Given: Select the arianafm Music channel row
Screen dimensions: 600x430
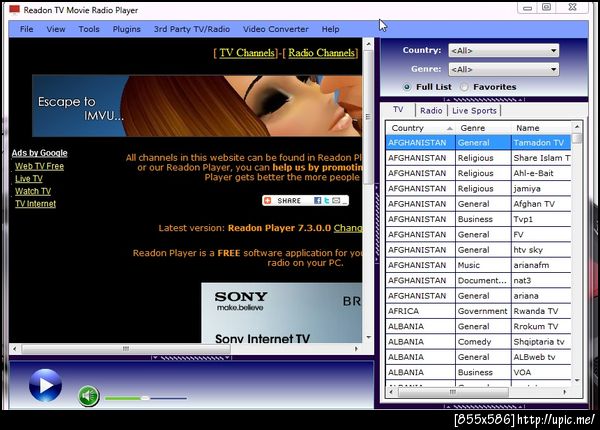Looking at the screenshot, I should click(478, 265).
